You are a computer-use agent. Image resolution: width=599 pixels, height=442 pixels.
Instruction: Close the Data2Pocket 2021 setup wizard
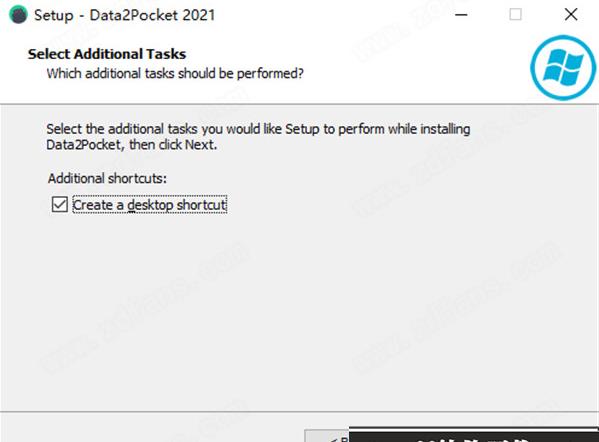point(571,15)
